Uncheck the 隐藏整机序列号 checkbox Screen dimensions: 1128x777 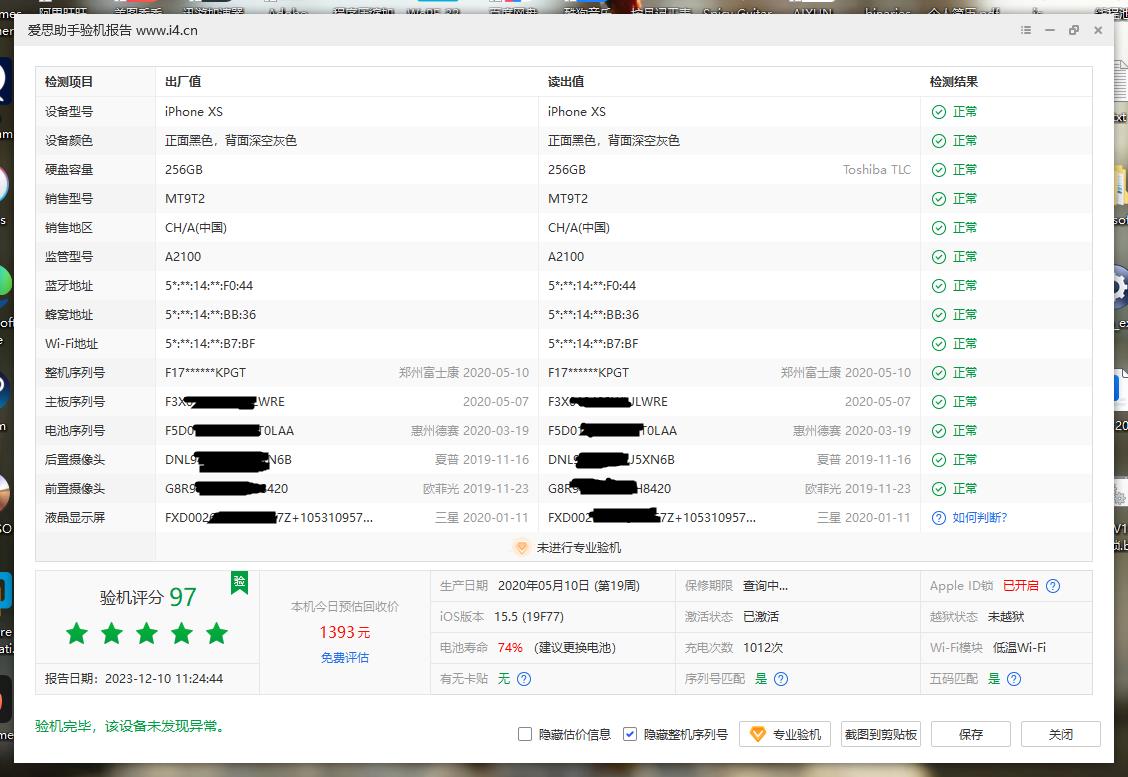(x=630, y=734)
